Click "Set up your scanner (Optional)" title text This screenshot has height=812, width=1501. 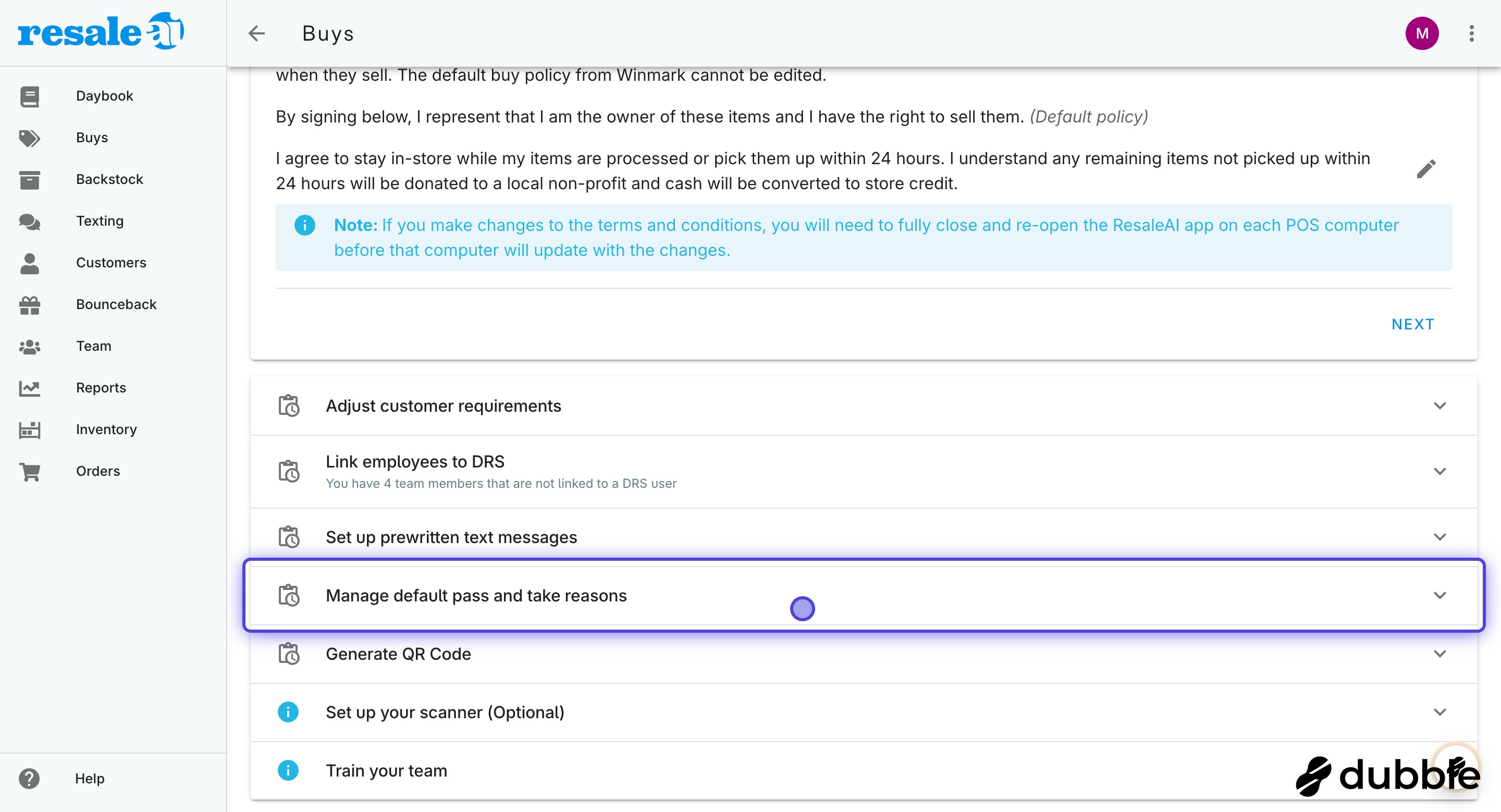pyautogui.click(x=445, y=712)
